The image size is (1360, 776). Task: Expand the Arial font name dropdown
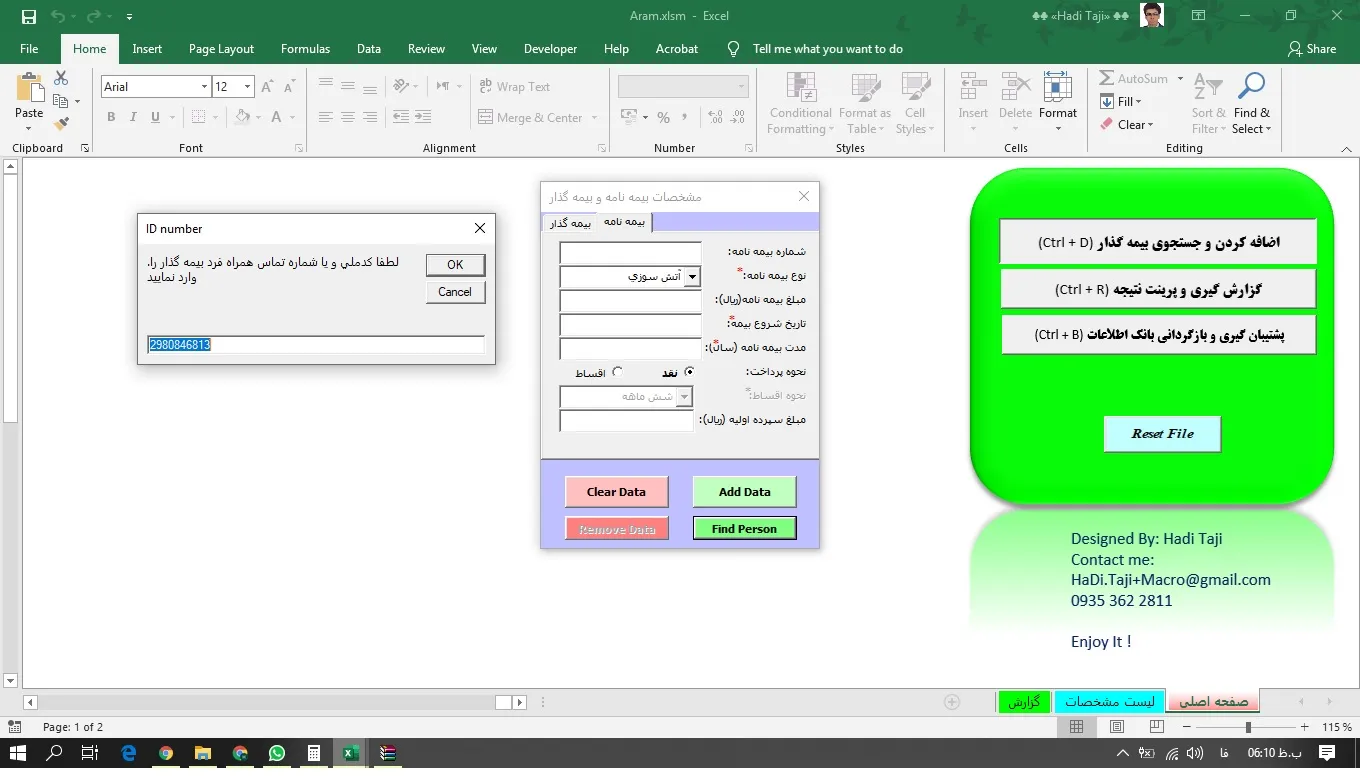click(204, 87)
